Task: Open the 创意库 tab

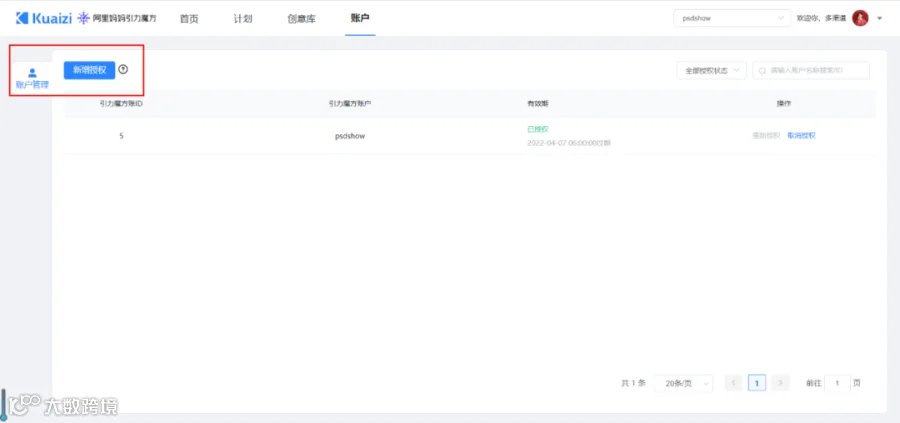Action: tap(301, 18)
